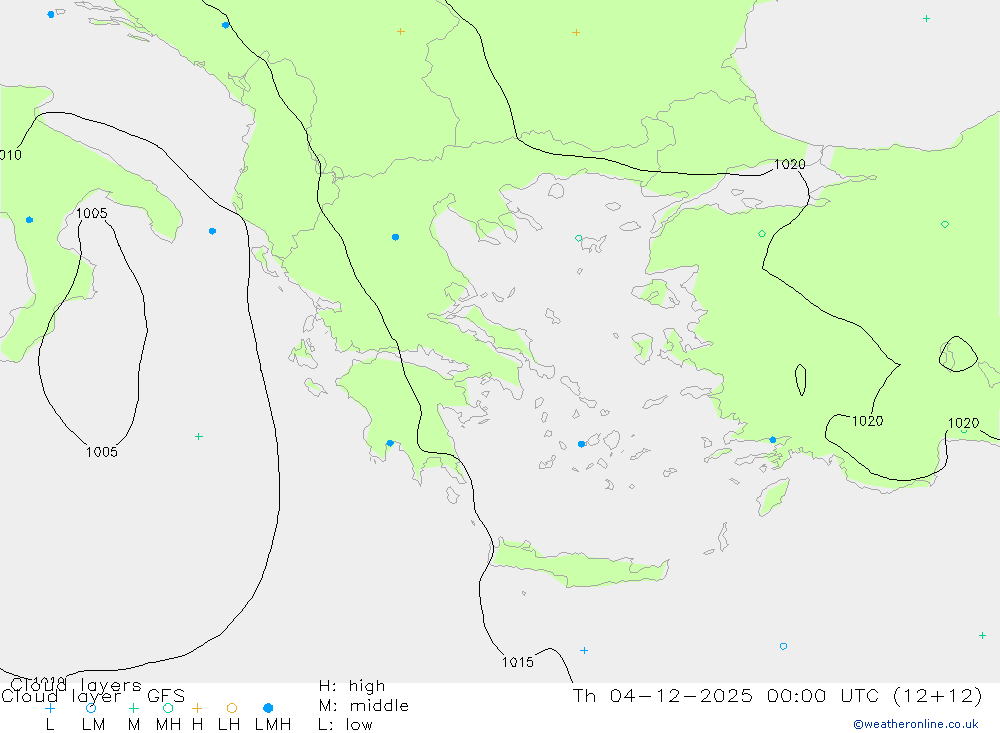This screenshot has height=733, width=1000.
Task: Click the green circle MH legend symbol
Action: click(x=168, y=708)
